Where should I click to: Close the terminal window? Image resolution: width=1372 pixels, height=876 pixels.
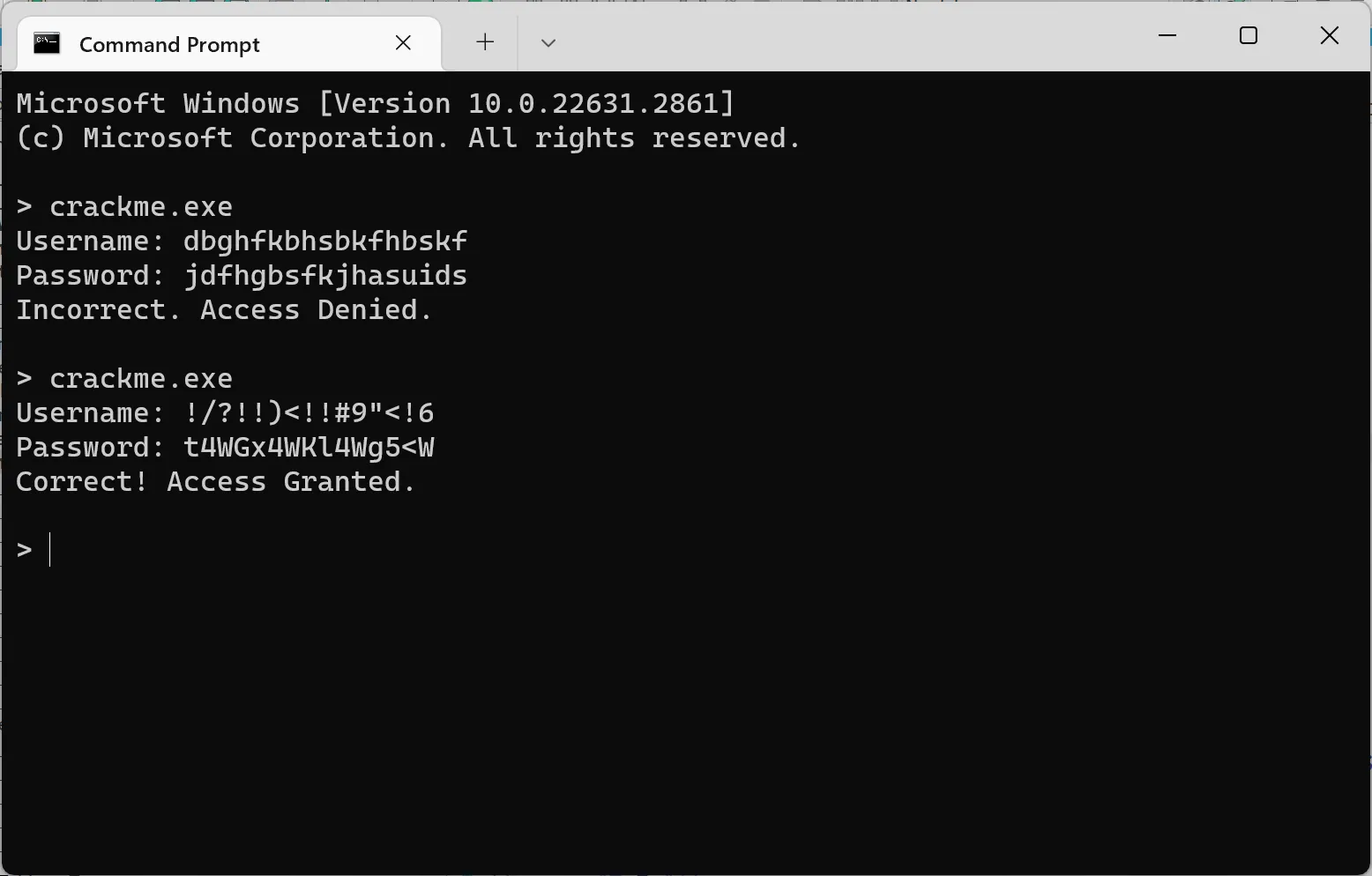click(1330, 36)
